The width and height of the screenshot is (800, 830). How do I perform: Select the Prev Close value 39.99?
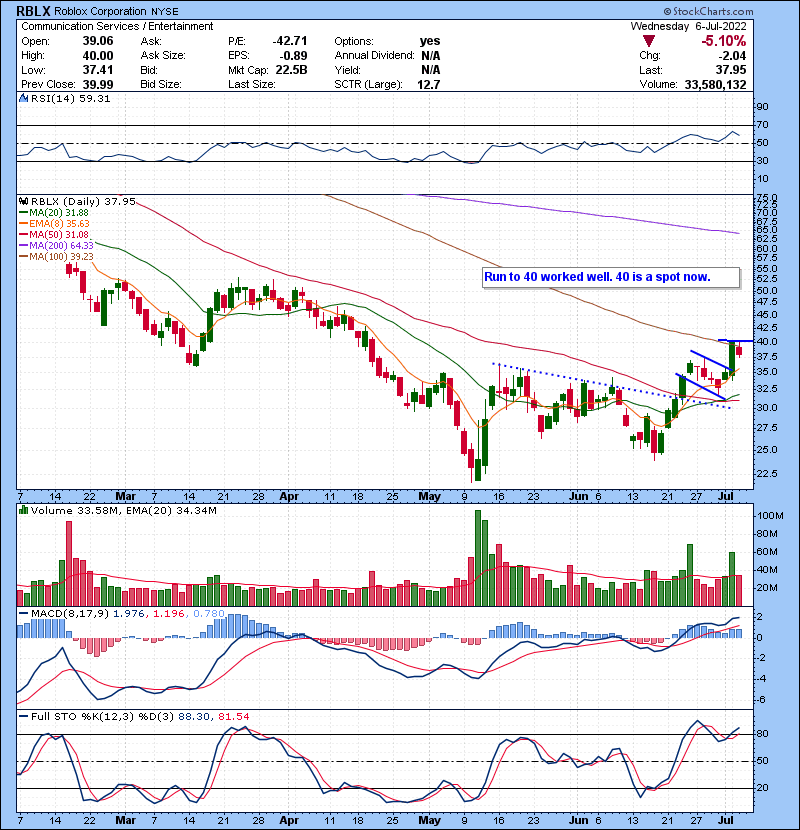[98, 84]
